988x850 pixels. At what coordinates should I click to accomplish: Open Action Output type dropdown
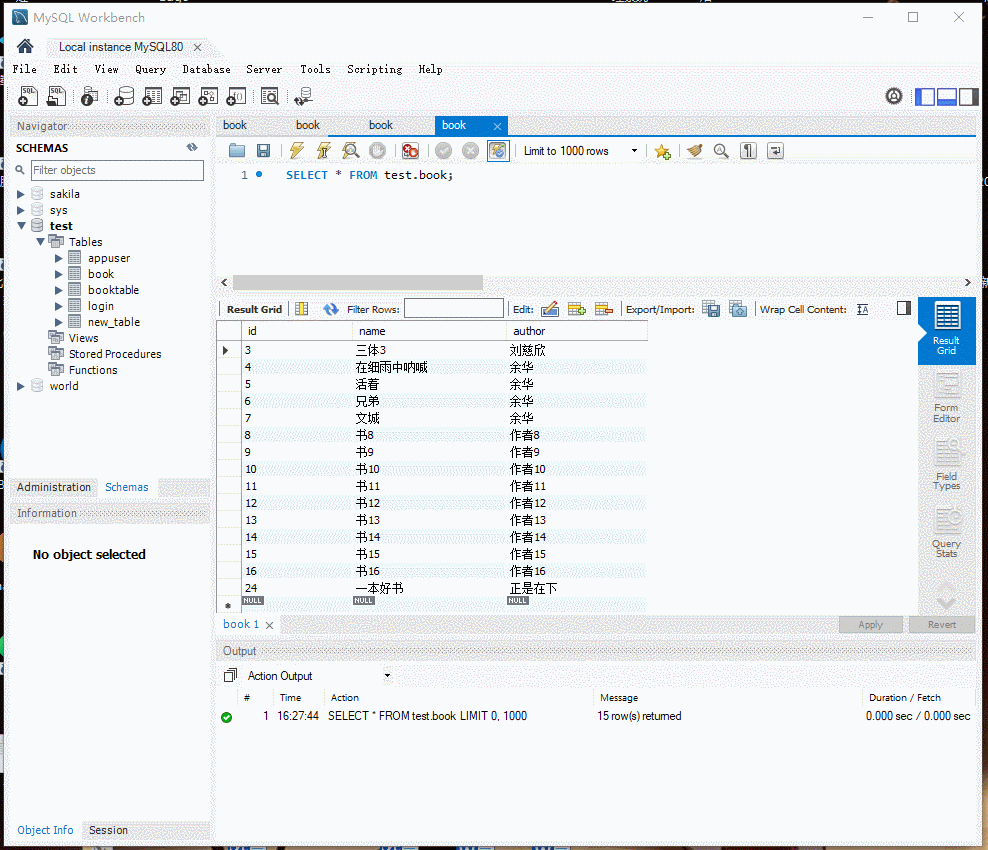(387, 675)
